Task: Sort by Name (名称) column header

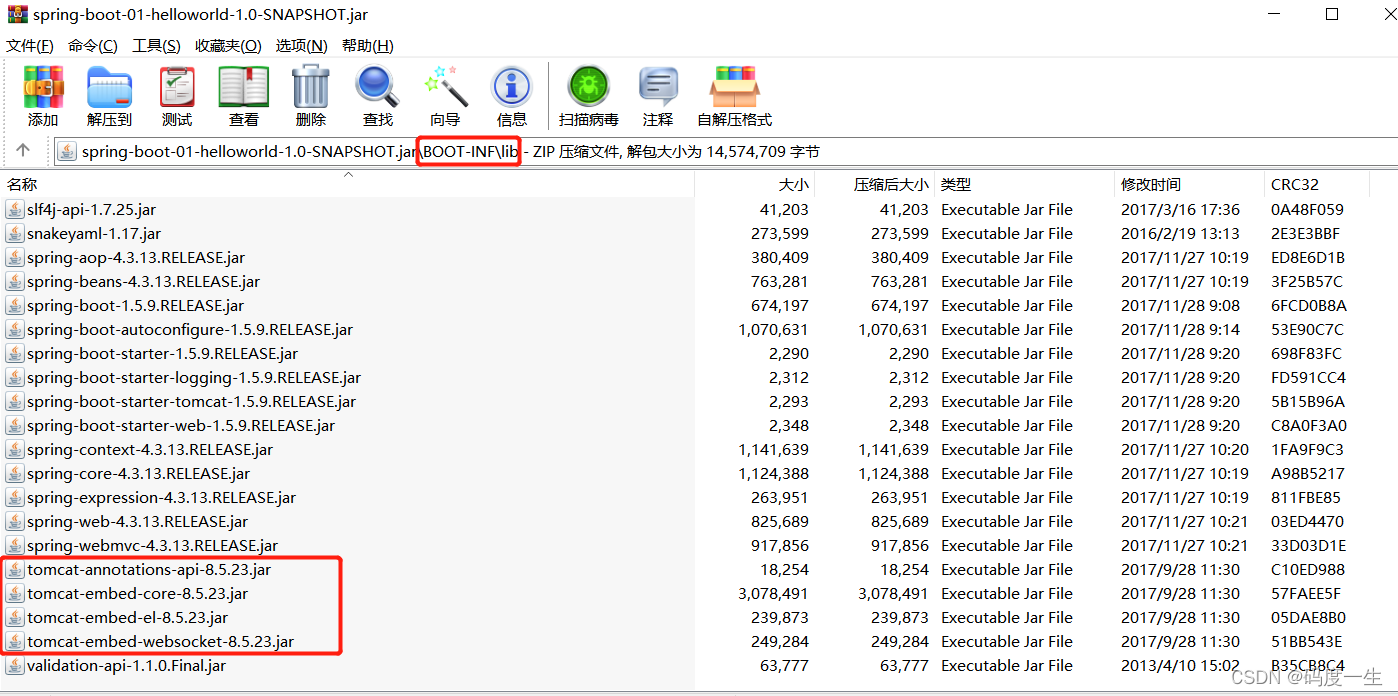Action: tap(22, 184)
